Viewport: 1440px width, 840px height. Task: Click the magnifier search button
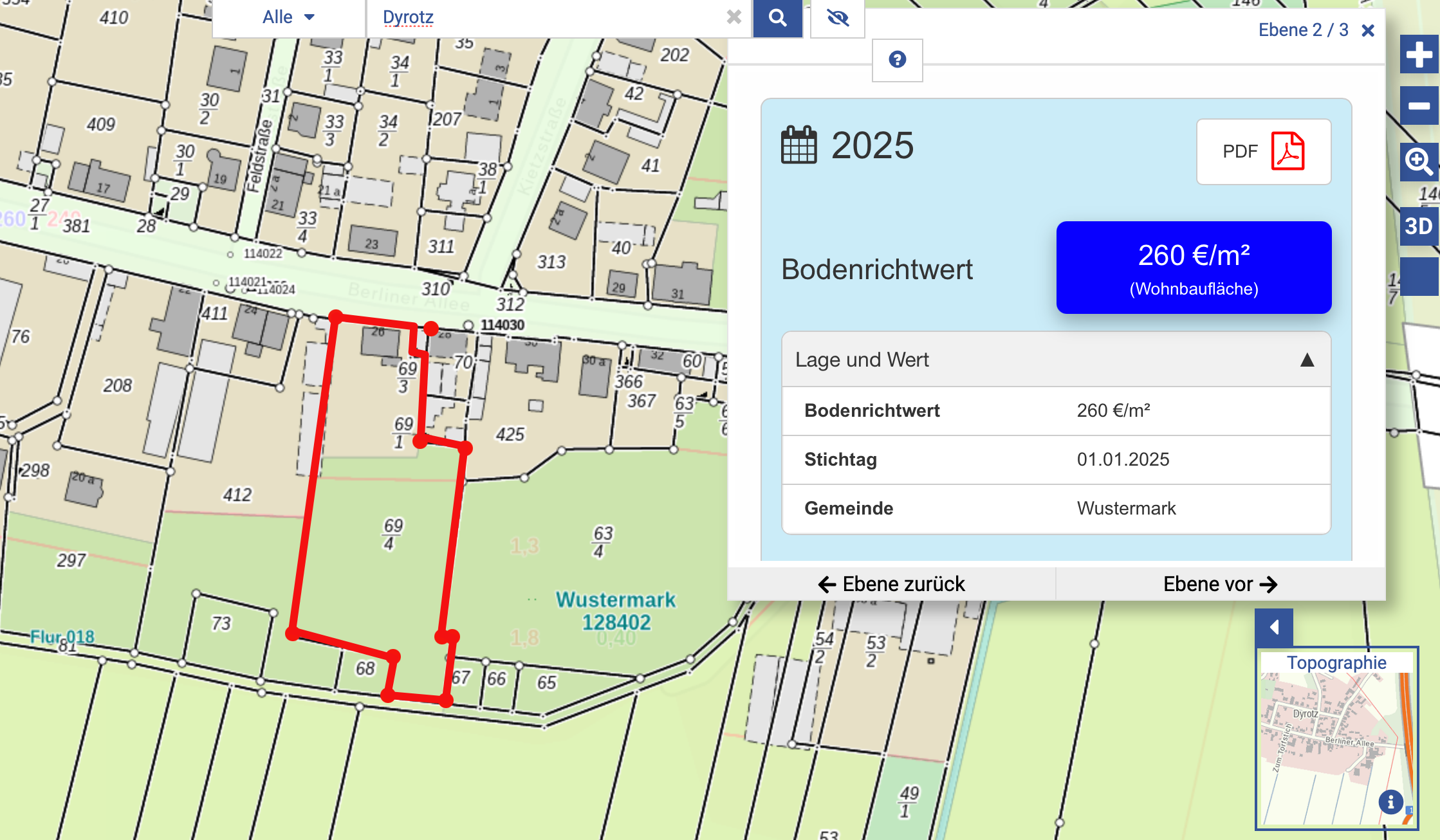pyautogui.click(x=777, y=18)
